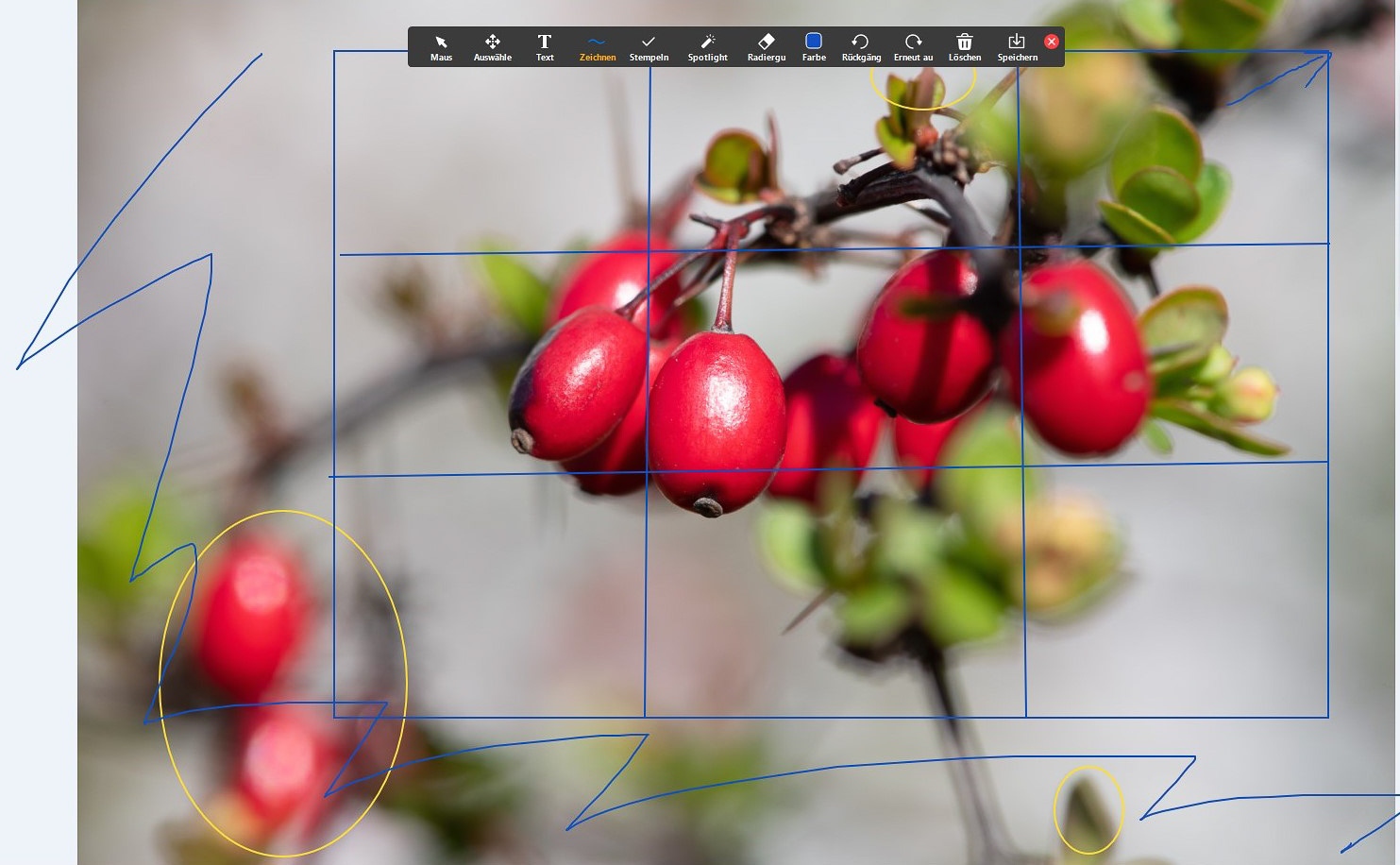Select the Zeichnen drawing tool
1400x865 pixels.
[597, 46]
